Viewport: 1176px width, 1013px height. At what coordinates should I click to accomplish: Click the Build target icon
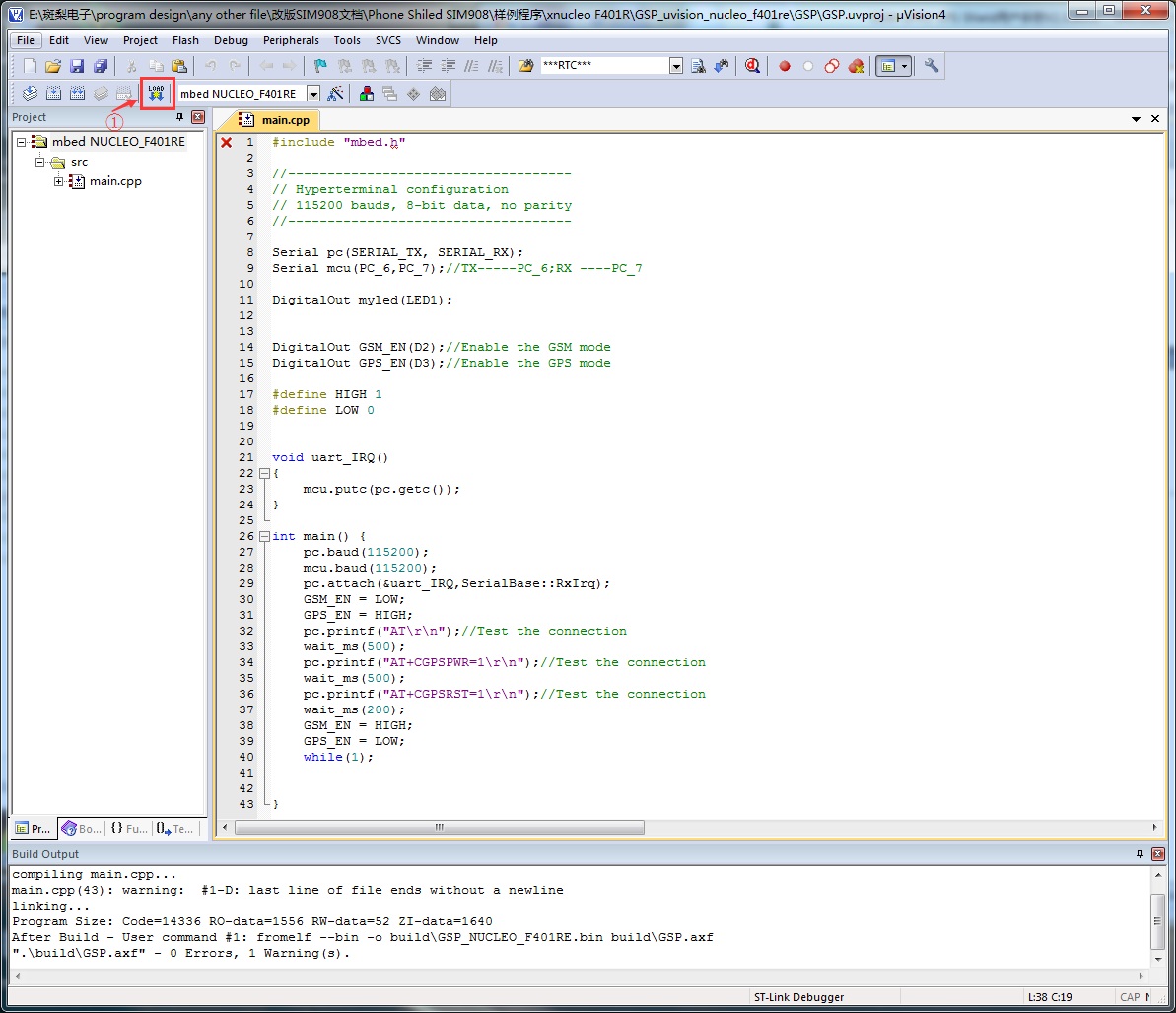tap(53, 93)
